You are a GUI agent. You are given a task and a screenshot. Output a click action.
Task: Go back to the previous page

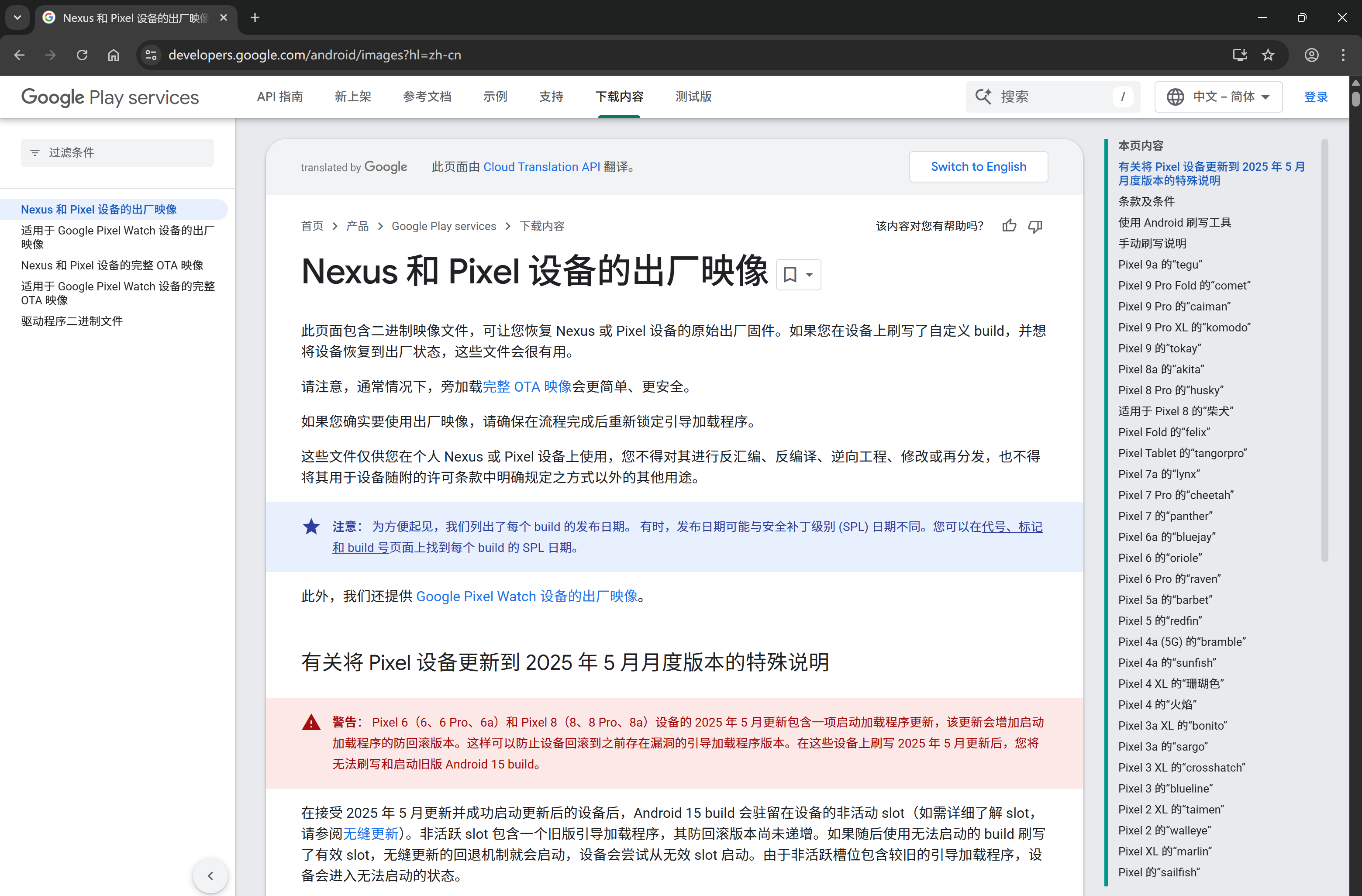pos(20,55)
